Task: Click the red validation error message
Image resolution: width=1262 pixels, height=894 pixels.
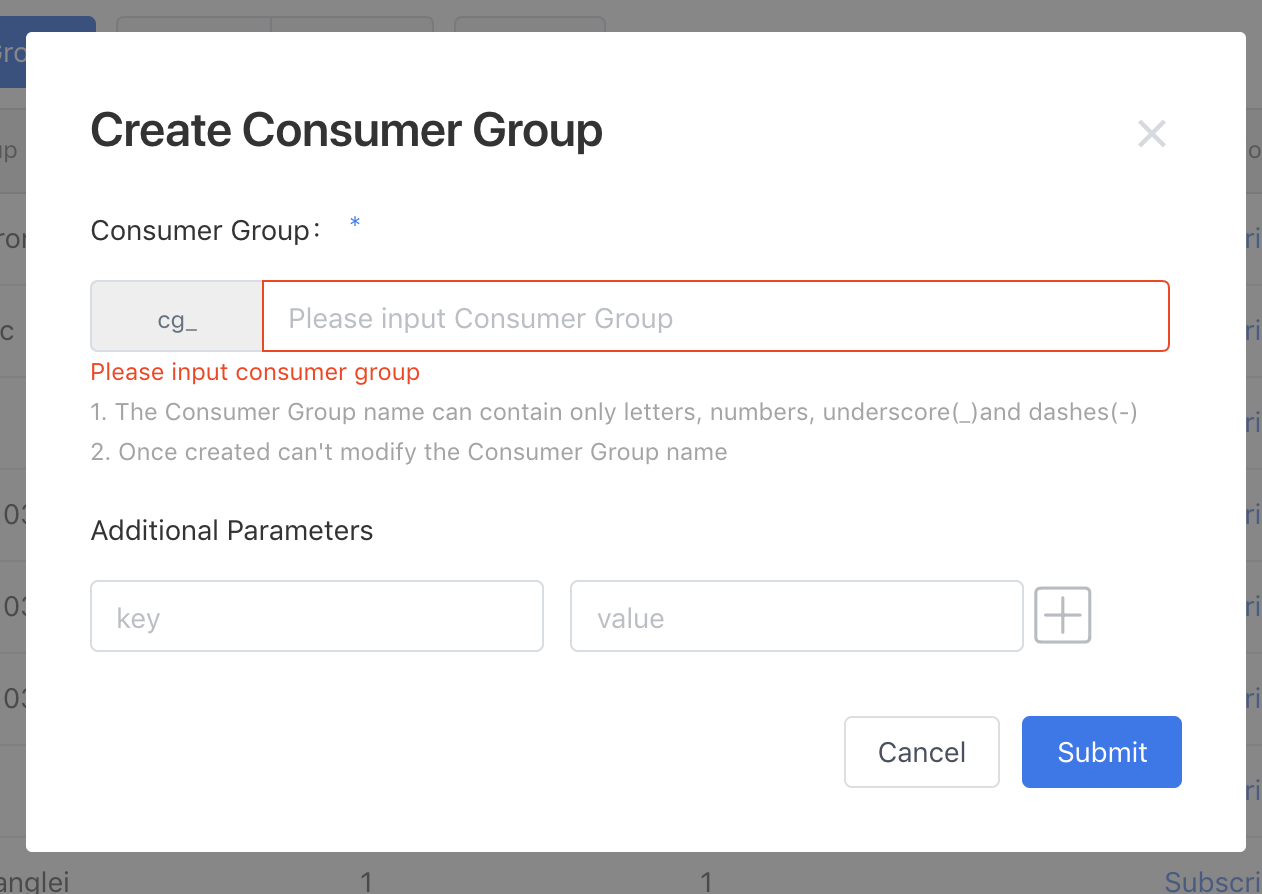Action: coord(255,372)
